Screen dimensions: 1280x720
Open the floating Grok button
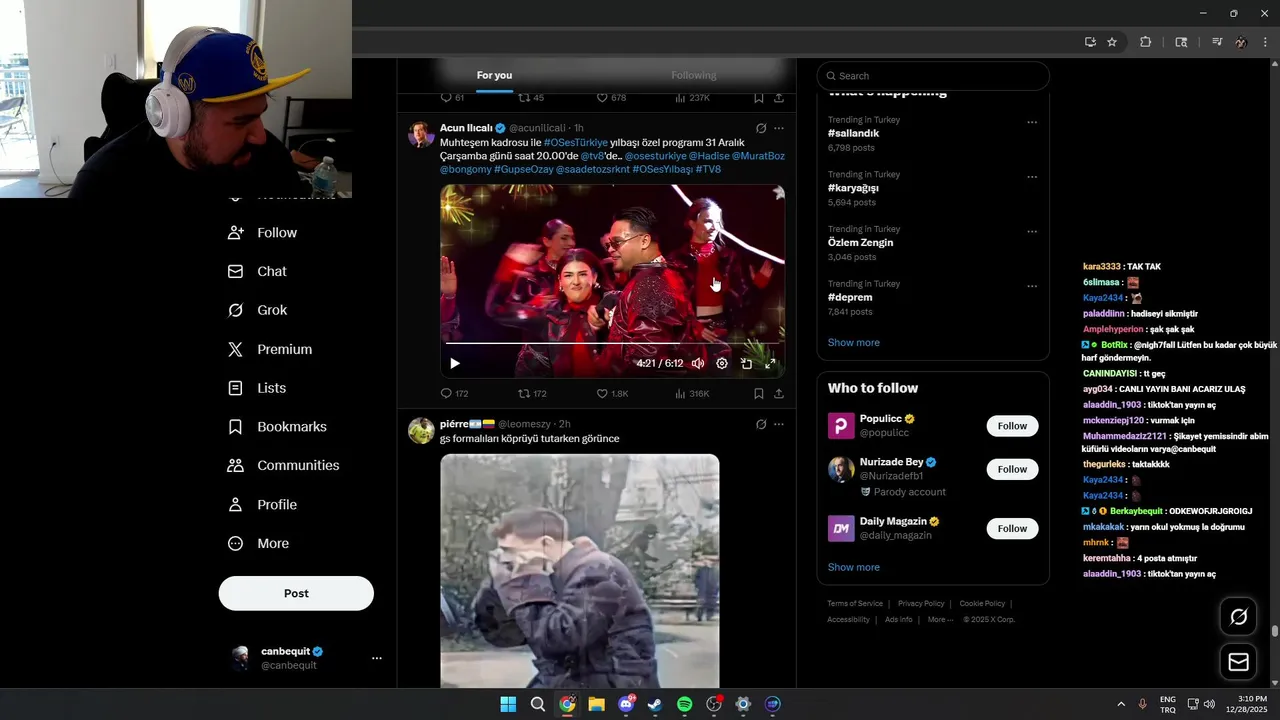[1239, 617]
